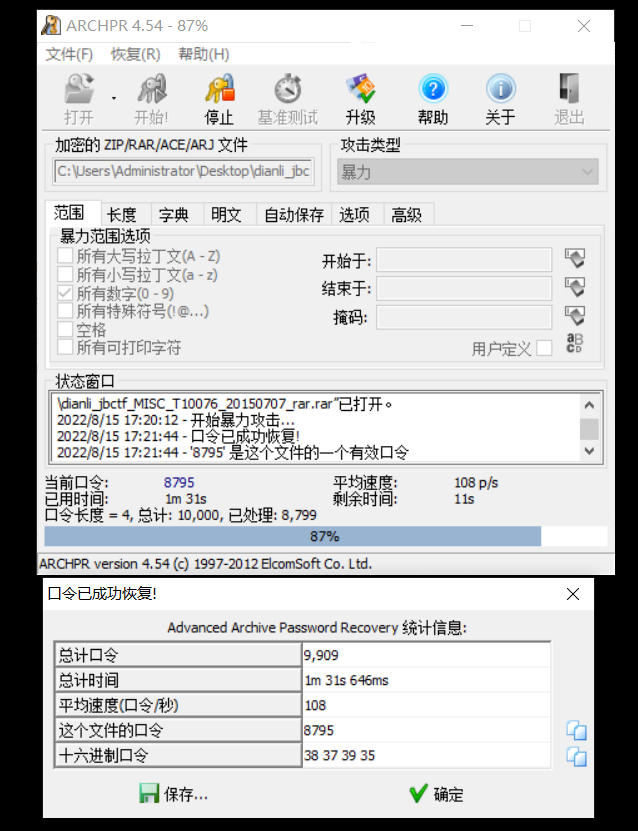Toggle 所有小写拉丁文(a - z) checkbox
Viewport: 638px width, 831px height.
click(x=65, y=275)
